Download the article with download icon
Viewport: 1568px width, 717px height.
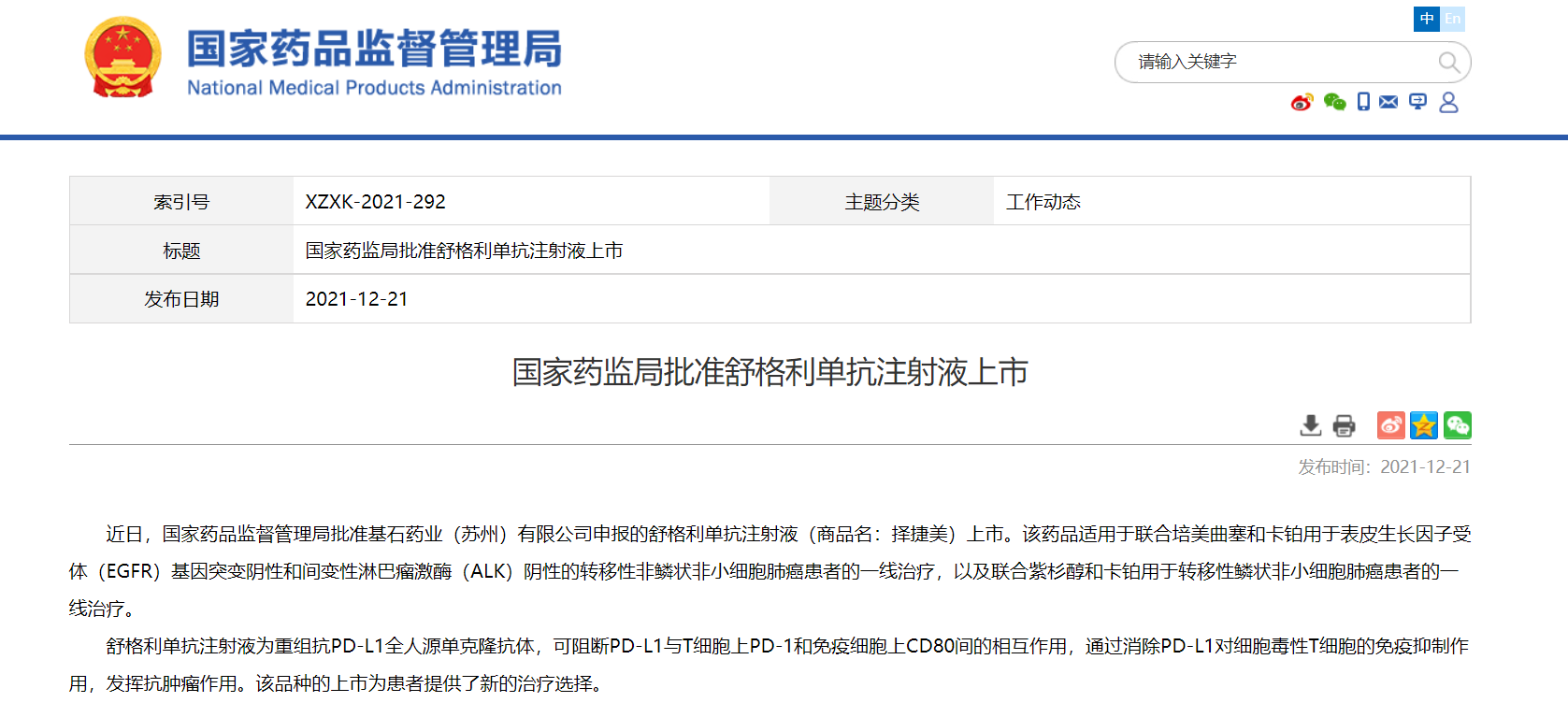1311,425
